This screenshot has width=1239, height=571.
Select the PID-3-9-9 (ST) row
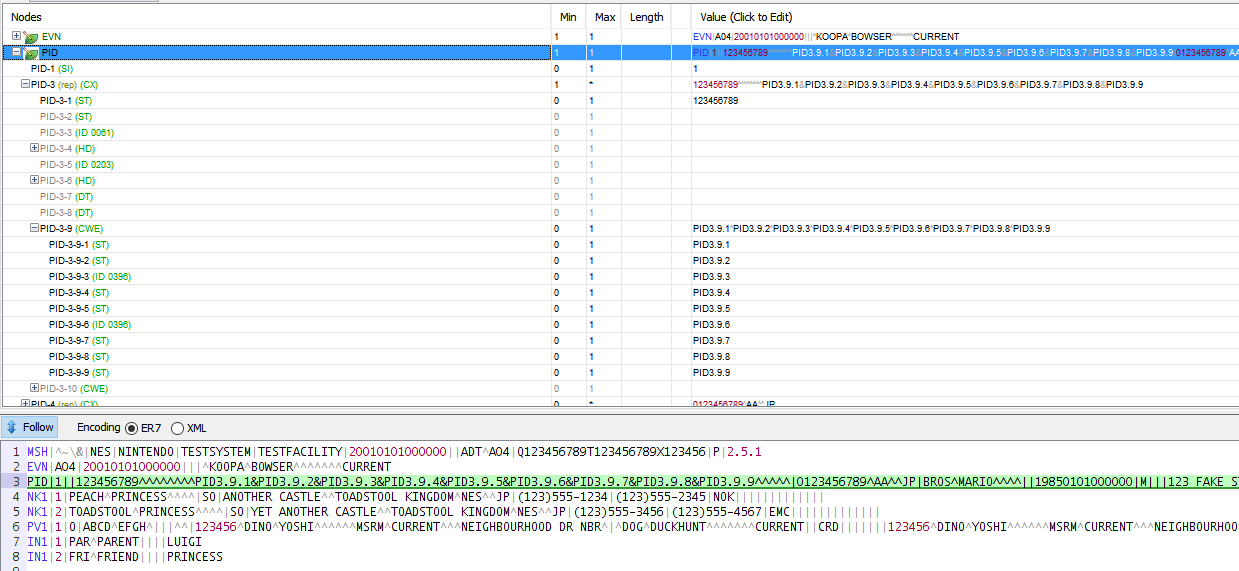click(275, 373)
